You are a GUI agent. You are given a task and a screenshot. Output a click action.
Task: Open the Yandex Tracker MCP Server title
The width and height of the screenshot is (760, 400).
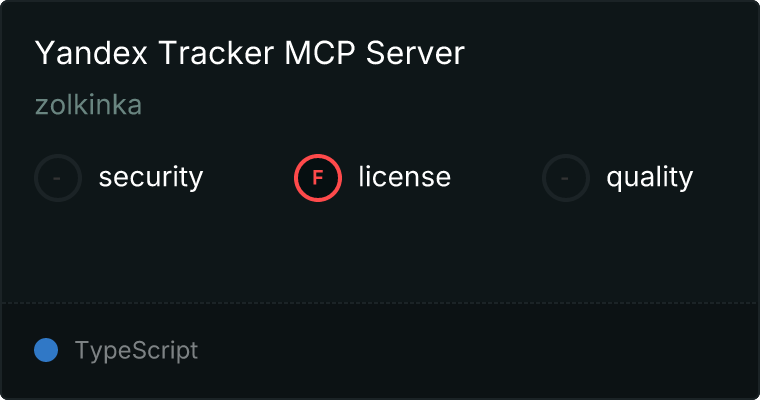(x=250, y=52)
